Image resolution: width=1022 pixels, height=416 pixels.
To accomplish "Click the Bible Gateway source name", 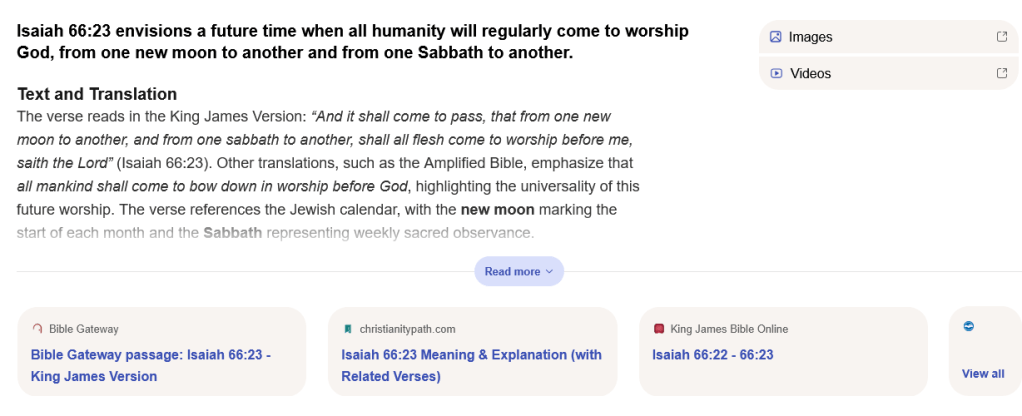I will coord(84,328).
